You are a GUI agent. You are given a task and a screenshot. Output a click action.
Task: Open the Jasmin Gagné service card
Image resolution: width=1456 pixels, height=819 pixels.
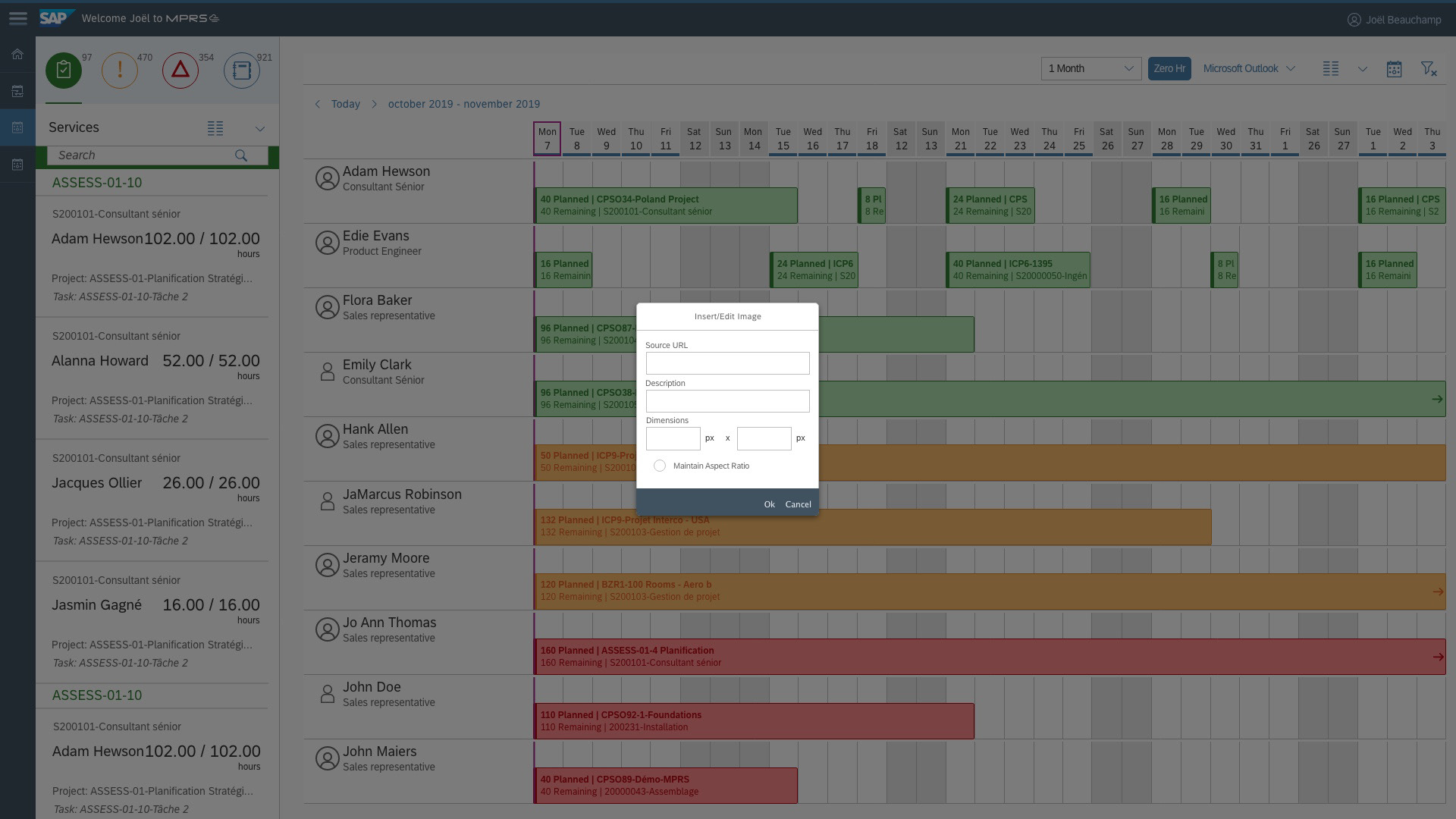(x=152, y=622)
